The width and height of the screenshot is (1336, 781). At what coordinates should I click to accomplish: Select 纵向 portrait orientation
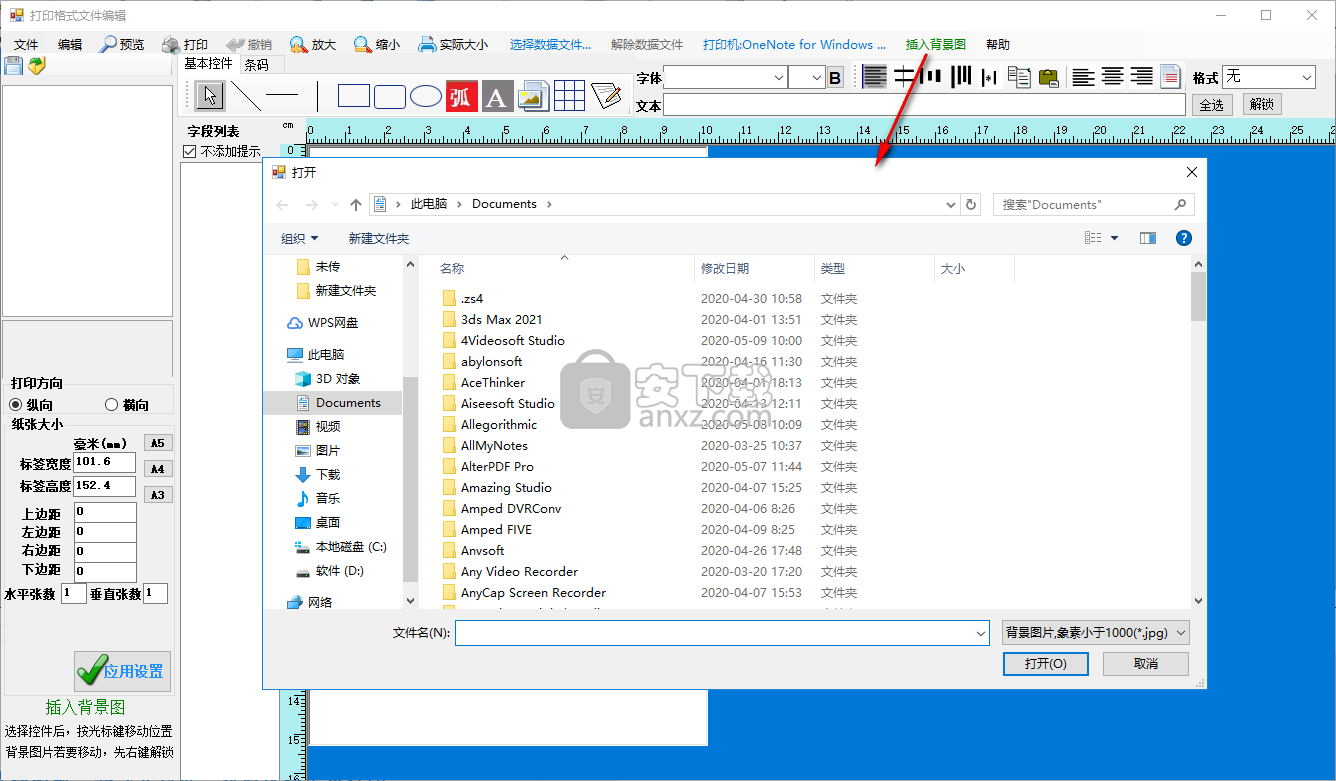point(15,404)
